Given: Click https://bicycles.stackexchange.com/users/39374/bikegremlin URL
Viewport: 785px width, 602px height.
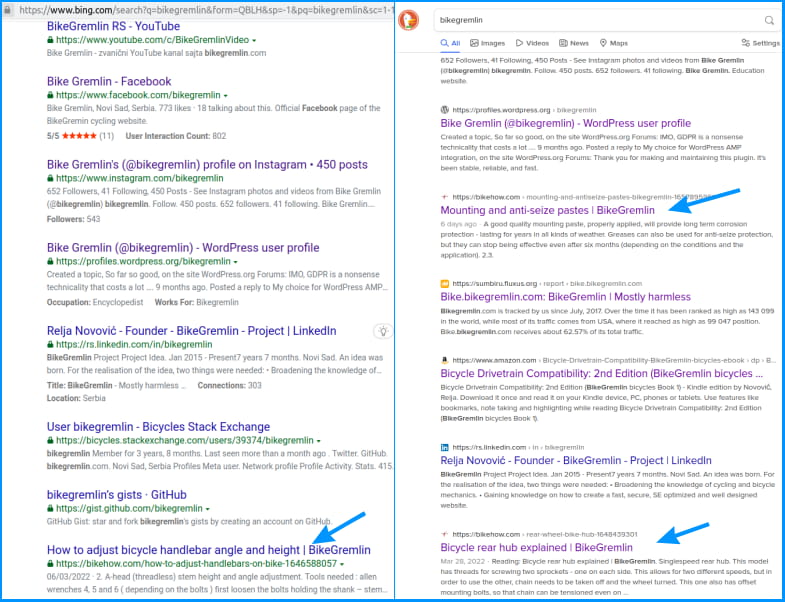Looking at the screenshot, I should (185, 440).
